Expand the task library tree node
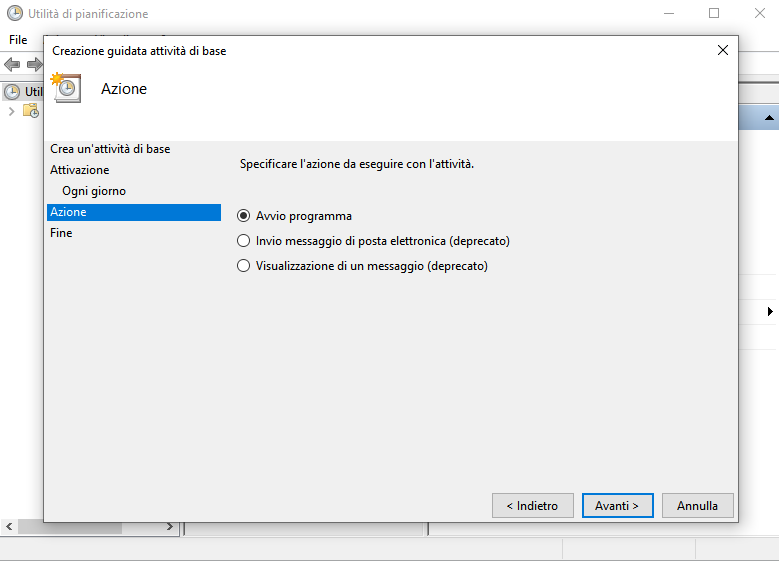The height and width of the screenshot is (561, 779). [11, 111]
